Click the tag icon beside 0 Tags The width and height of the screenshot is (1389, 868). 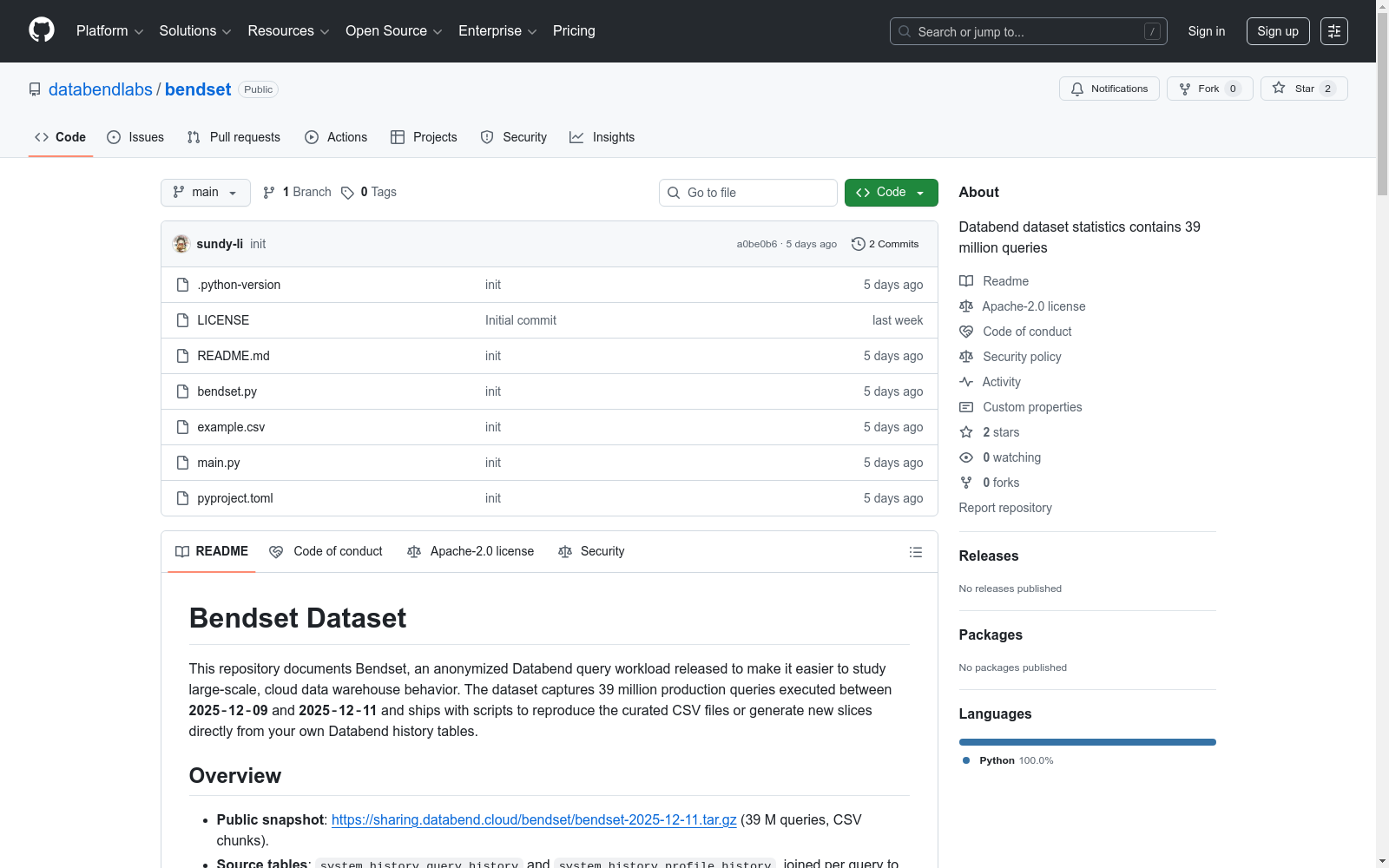[x=347, y=193]
